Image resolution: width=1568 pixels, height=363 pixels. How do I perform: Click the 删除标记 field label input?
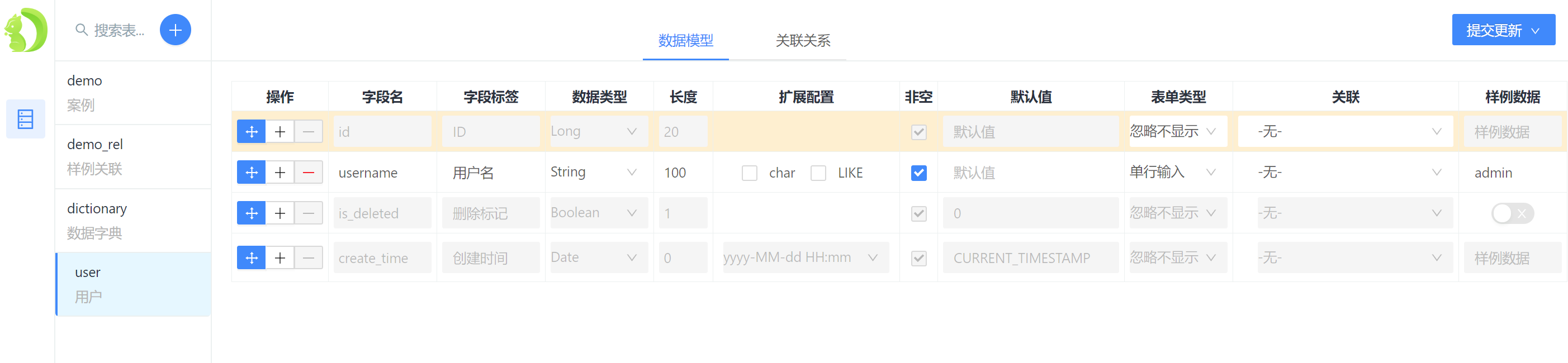[491, 213]
